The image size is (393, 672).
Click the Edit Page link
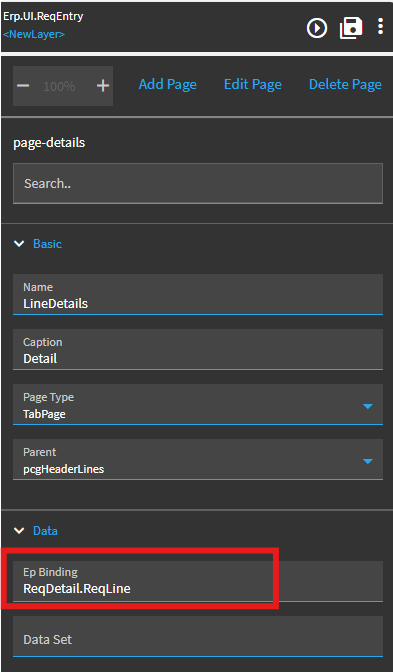click(x=253, y=84)
